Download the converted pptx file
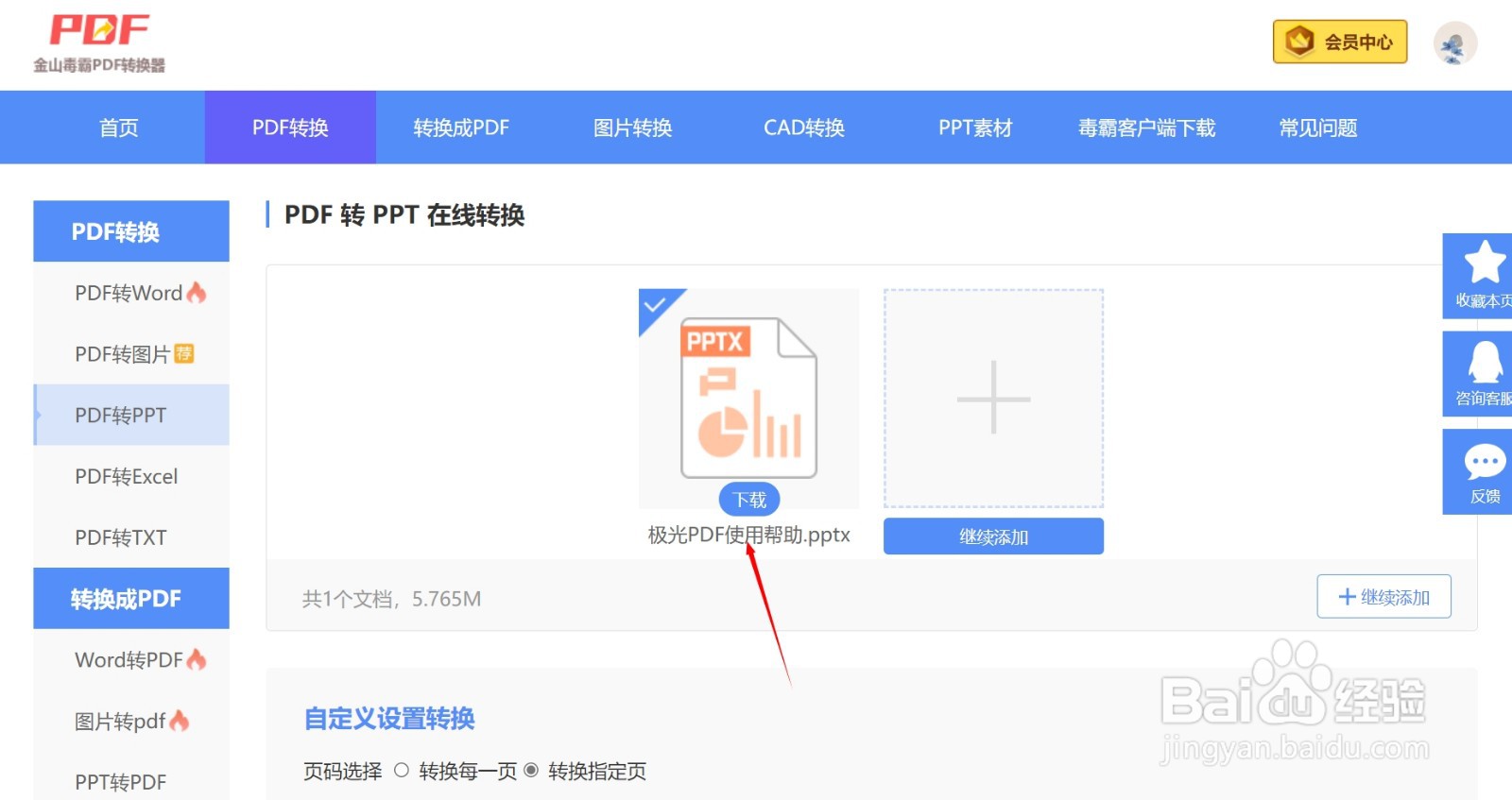The image size is (1512, 800). (x=749, y=499)
